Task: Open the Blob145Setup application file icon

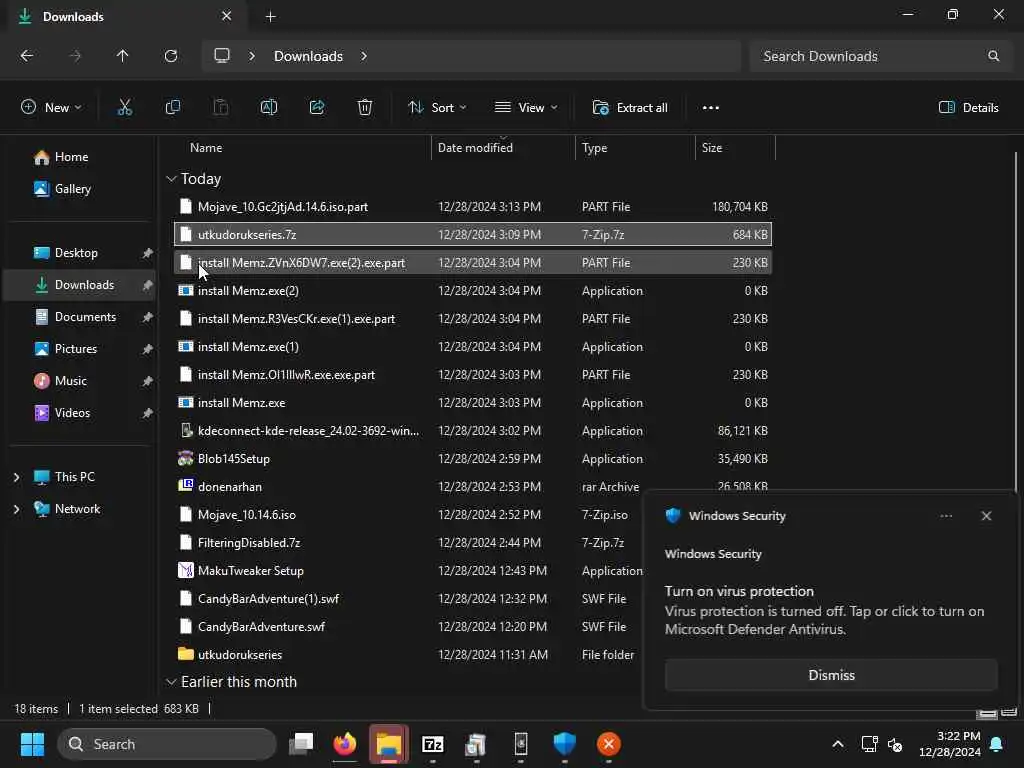Action: point(185,458)
